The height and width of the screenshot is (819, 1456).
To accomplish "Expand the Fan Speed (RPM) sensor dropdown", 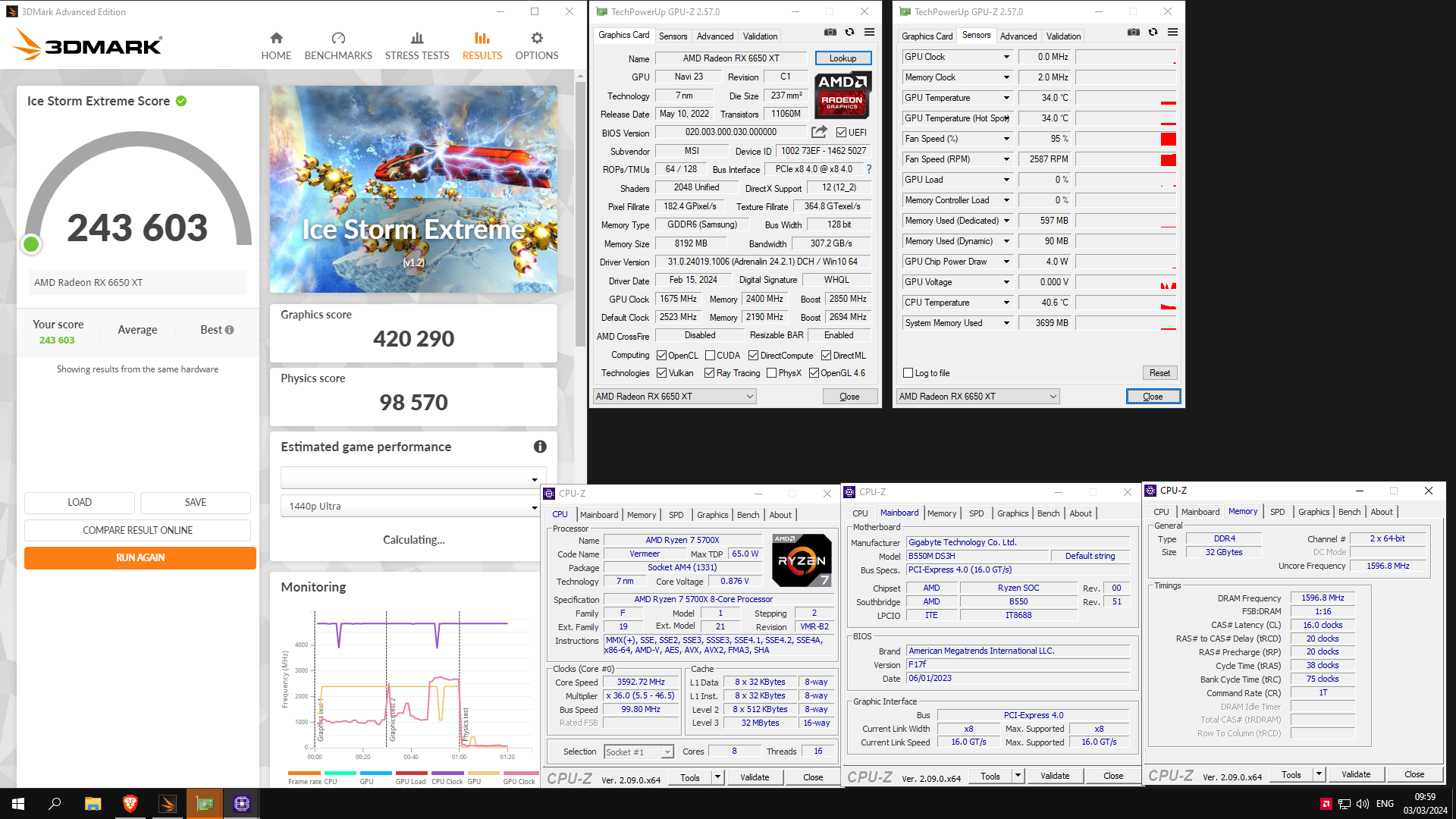I will click(x=1006, y=159).
